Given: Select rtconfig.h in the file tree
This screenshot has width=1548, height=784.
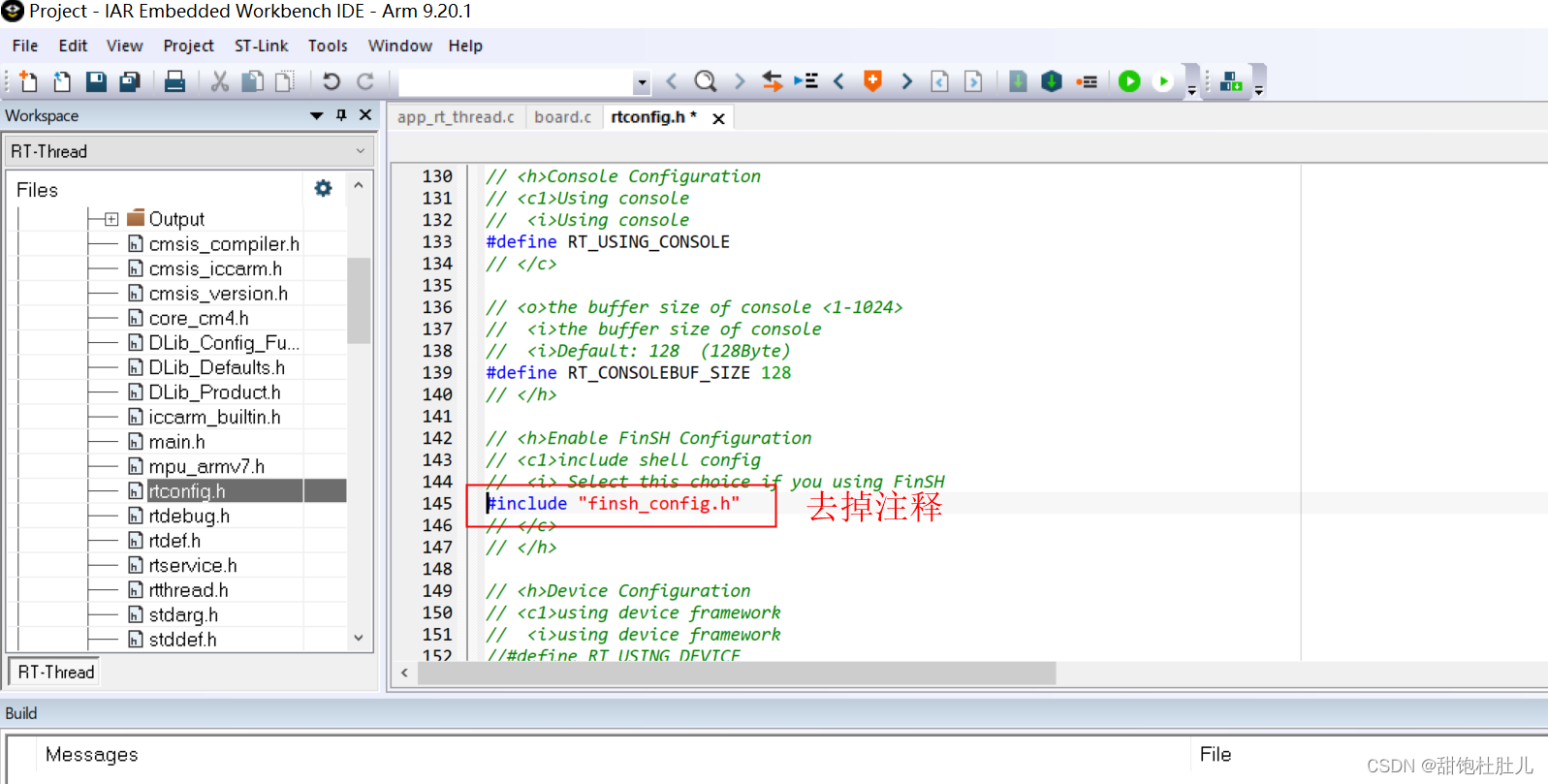Looking at the screenshot, I should point(187,491).
